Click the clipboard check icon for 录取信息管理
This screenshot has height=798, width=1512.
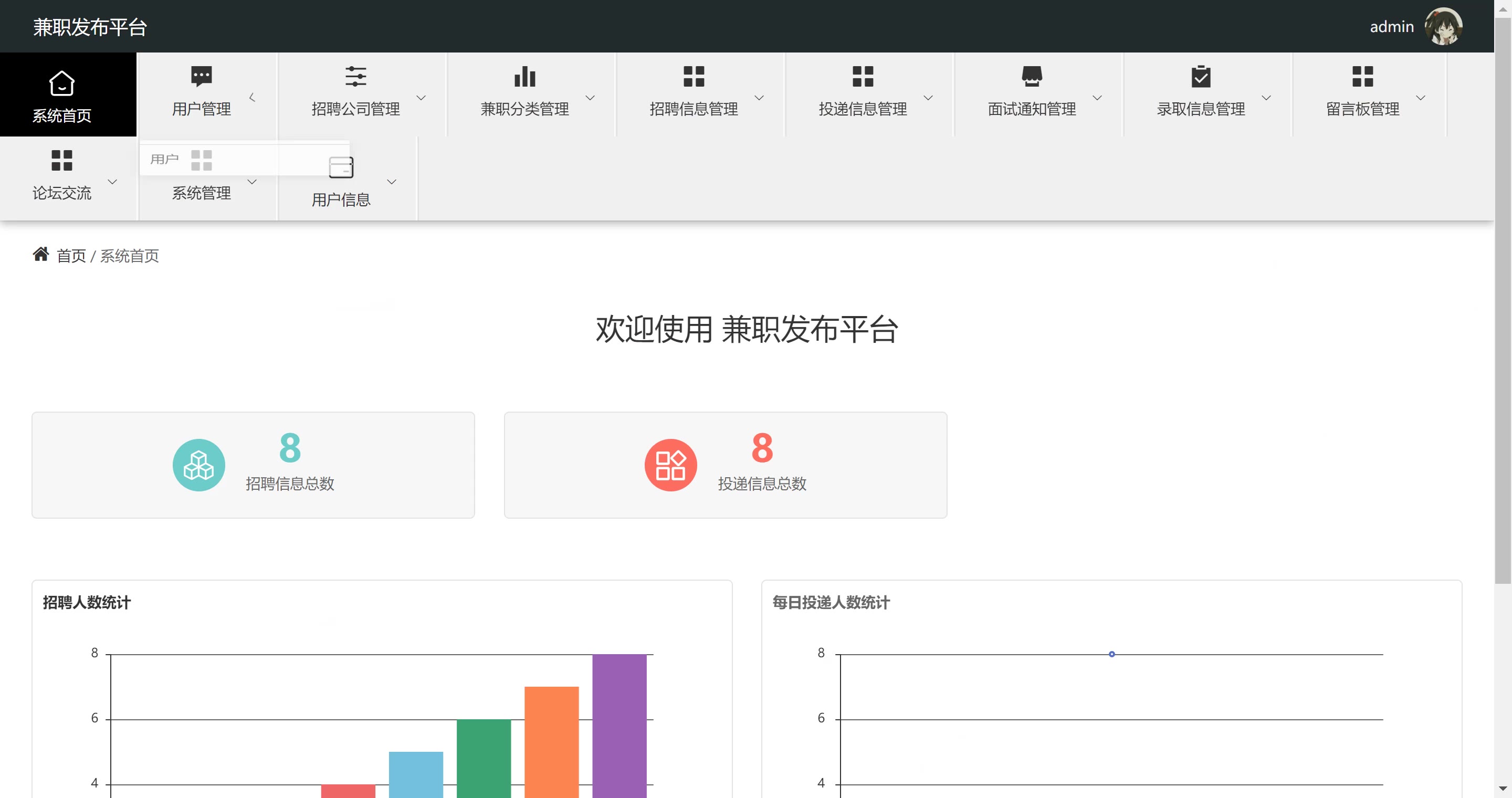click(x=1200, y=76)
